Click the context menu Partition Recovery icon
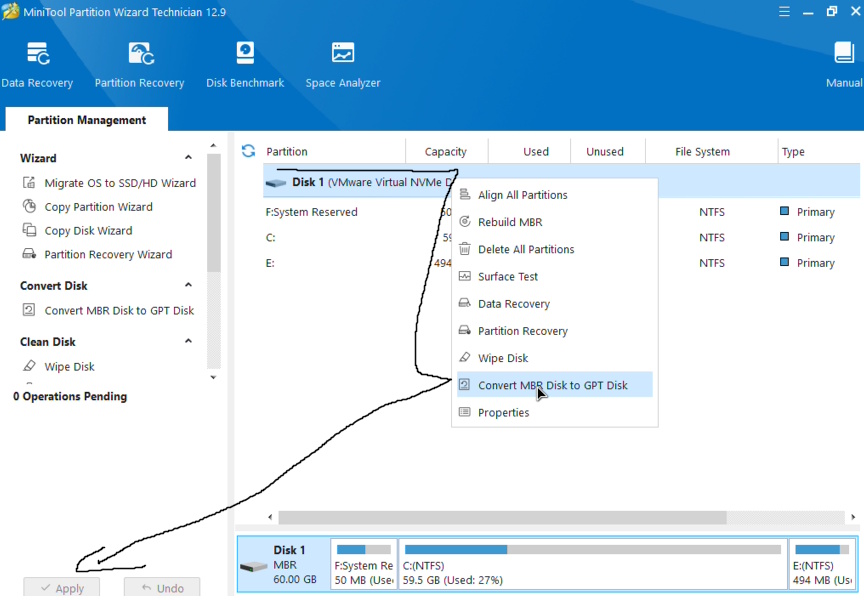 465,330
